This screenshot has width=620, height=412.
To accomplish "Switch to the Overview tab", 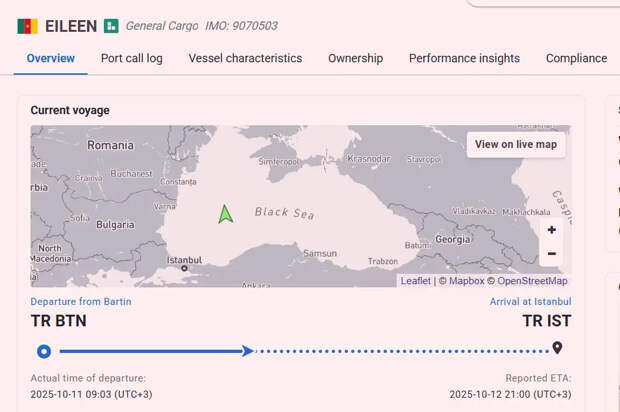I will pyautogui.click(x=51, y=58).
